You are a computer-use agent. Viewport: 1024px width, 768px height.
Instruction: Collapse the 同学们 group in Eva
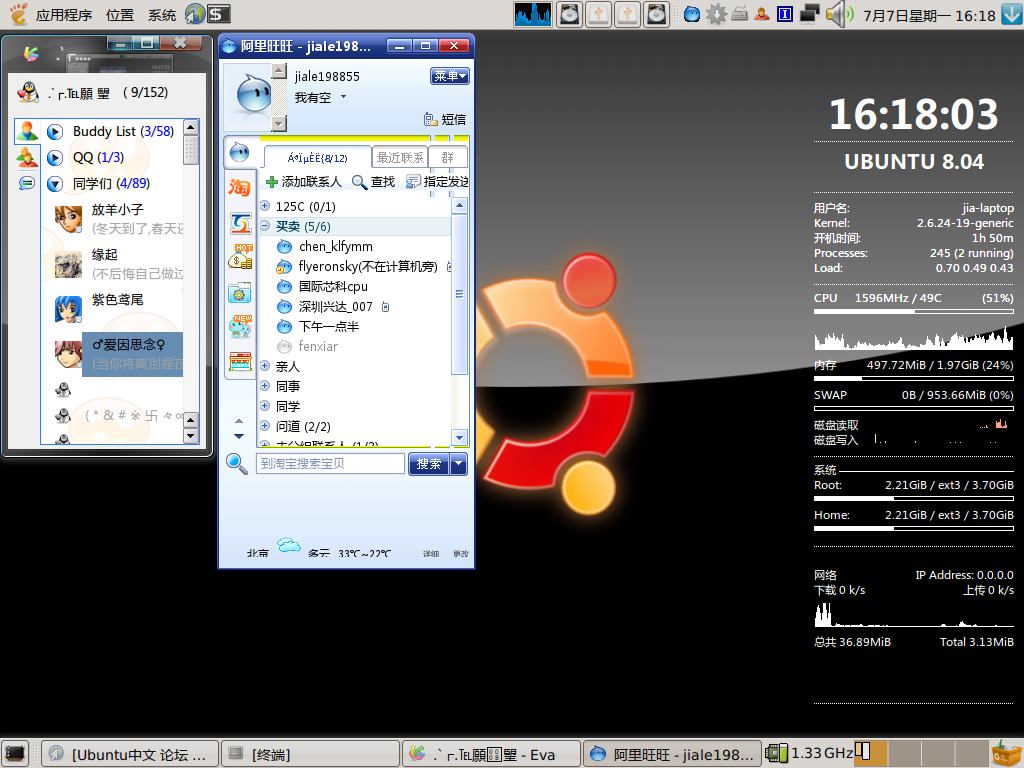[55, 184]
